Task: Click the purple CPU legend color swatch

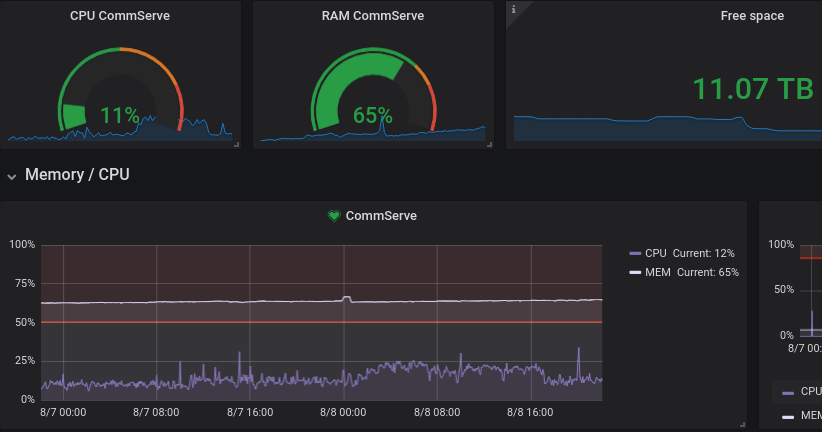Action: pyautogui.click(x=635, y=253)
